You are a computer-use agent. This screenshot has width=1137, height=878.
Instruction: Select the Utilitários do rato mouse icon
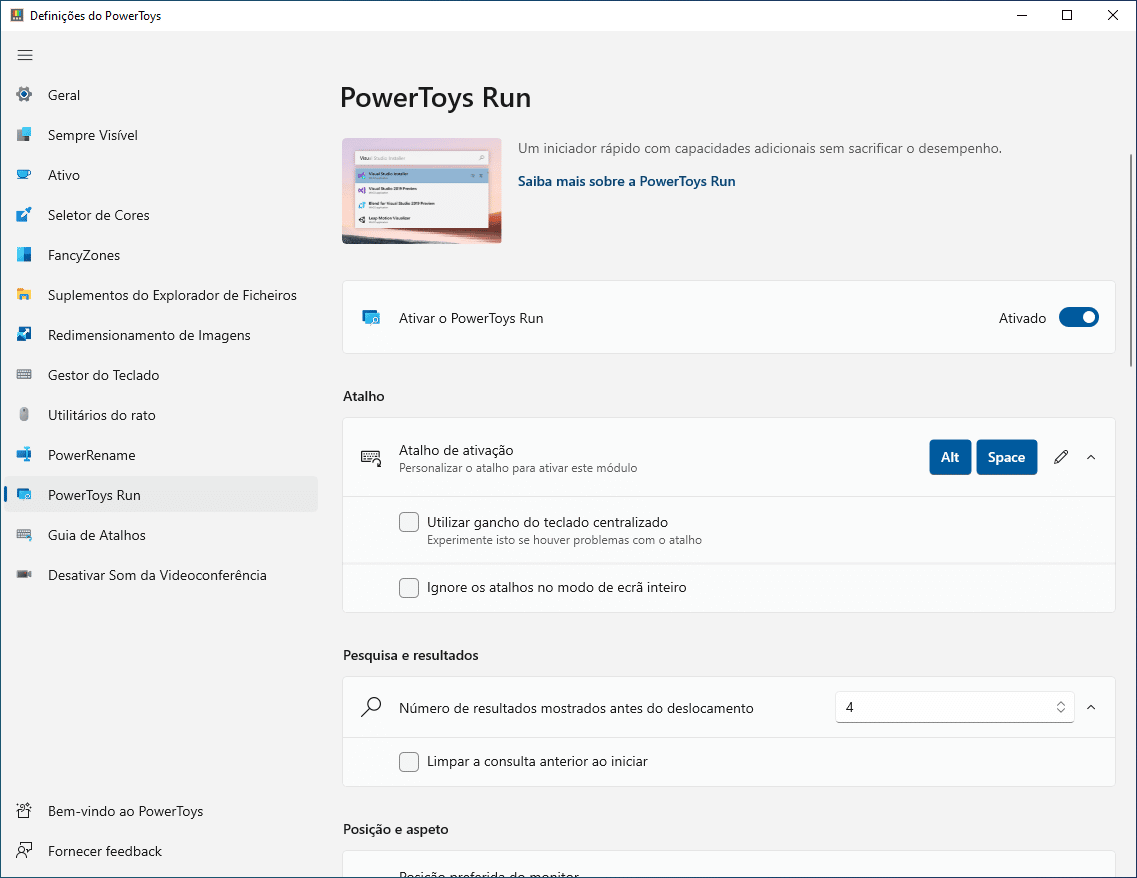tap(24, 415)
